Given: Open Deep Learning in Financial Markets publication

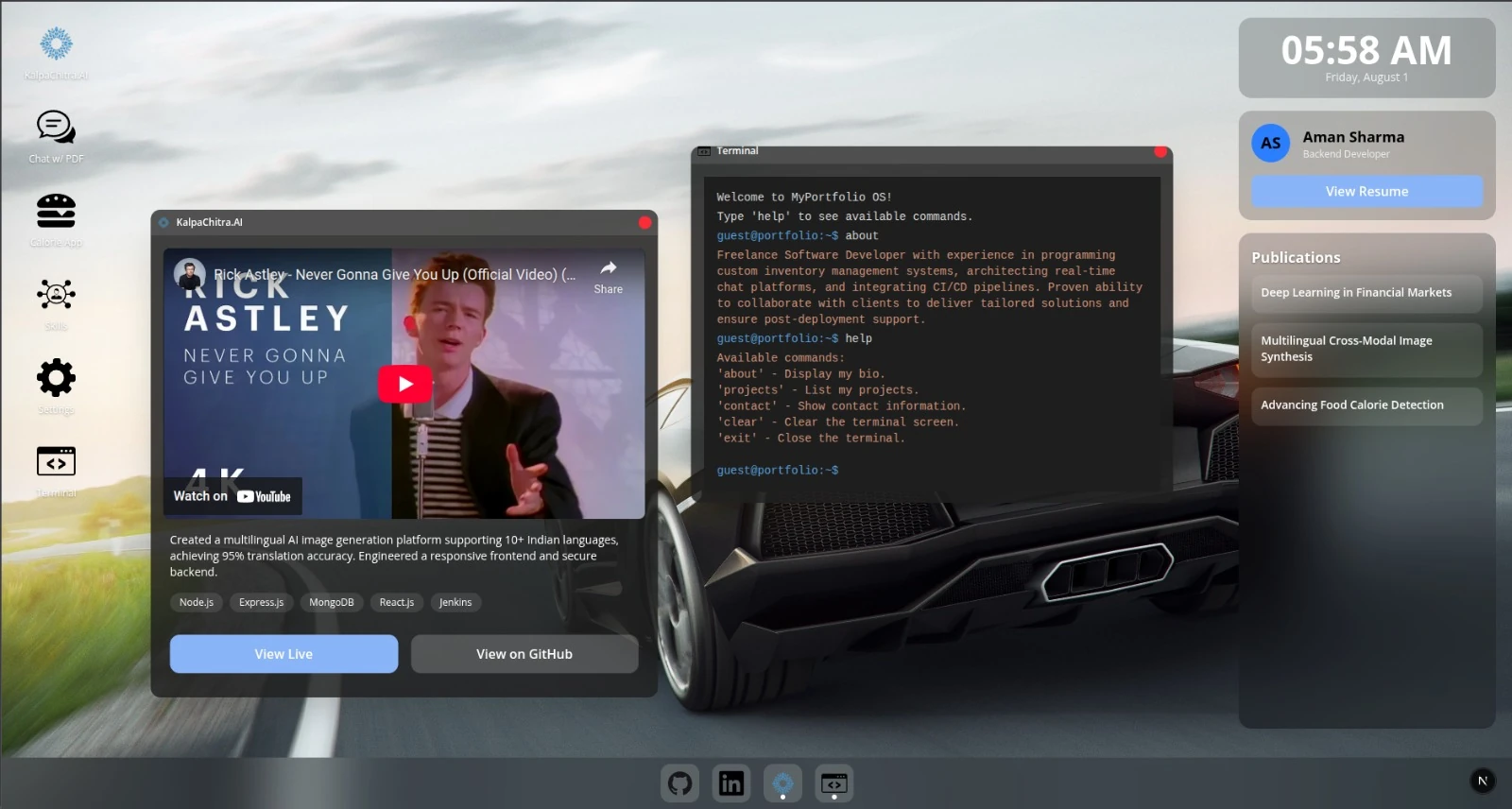Looking at the screenshot, I should pyautogui.click(x=1366, y=293).
